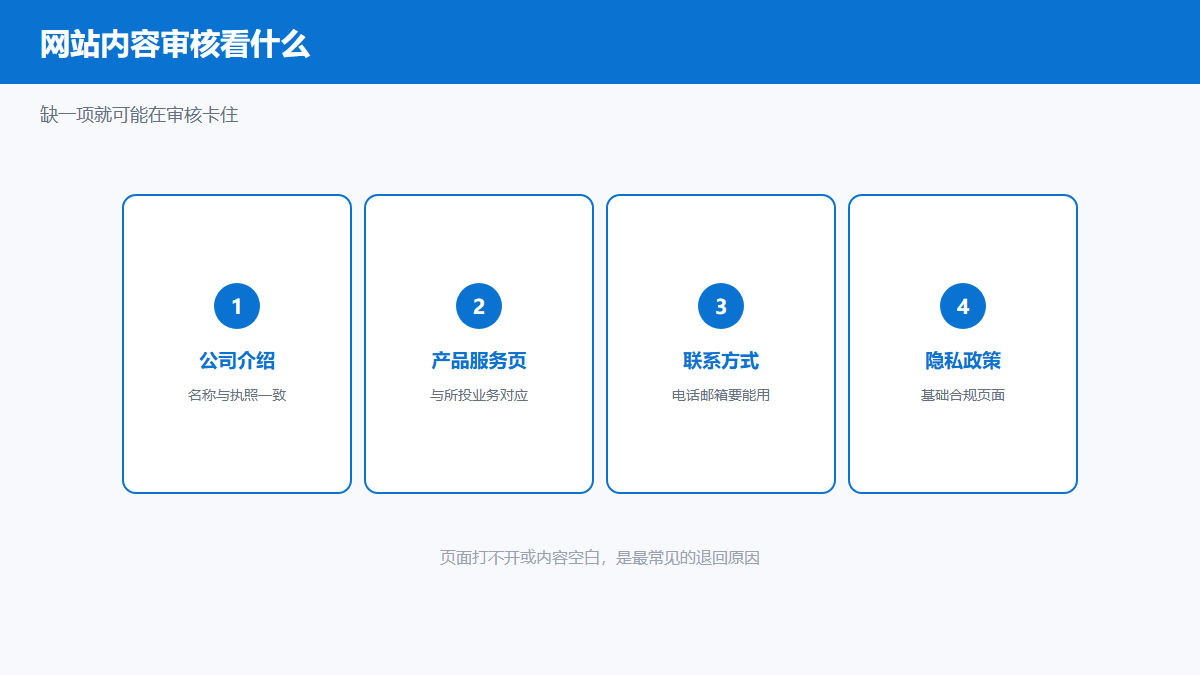The height and width of the screenshot is (675, 1200).
Task: Click the text 电话邮箱要能用
Action: pyautogui.click(x=721, y=395)
